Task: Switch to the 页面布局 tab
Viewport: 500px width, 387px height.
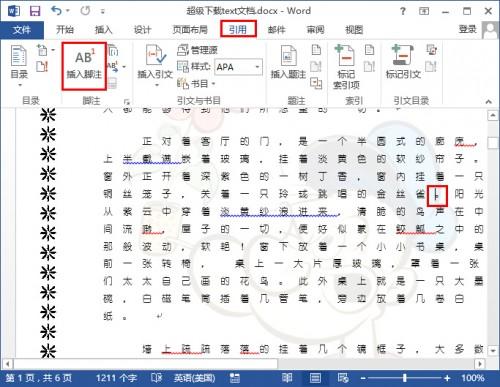Action: 190,30
